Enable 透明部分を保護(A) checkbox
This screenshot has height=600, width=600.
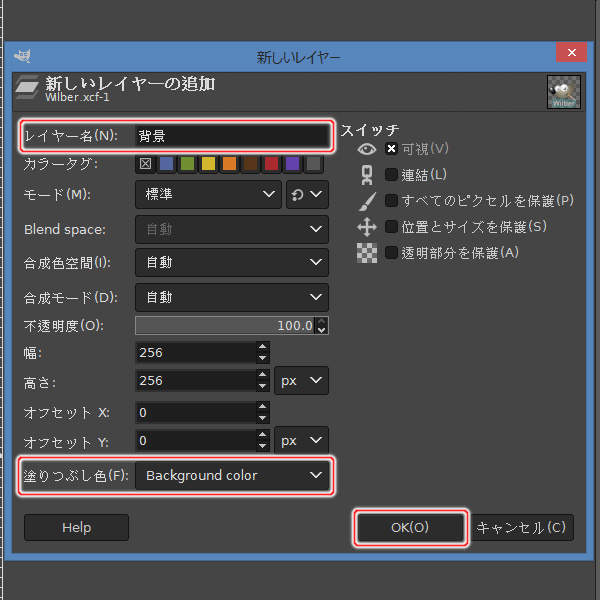[x=391, y=253]
